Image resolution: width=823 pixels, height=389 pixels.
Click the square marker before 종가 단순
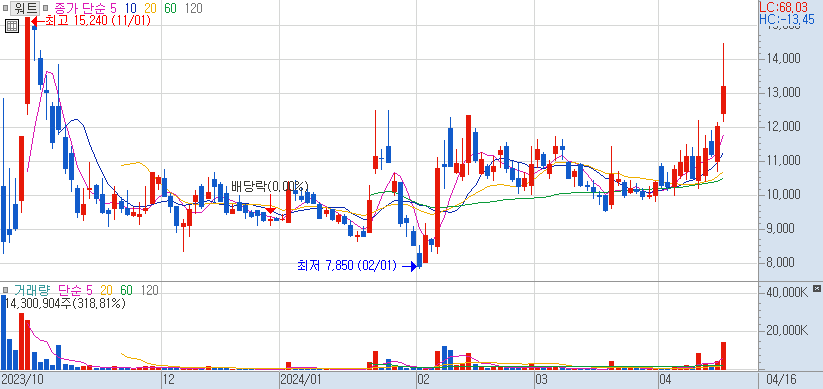coord(46,8)
